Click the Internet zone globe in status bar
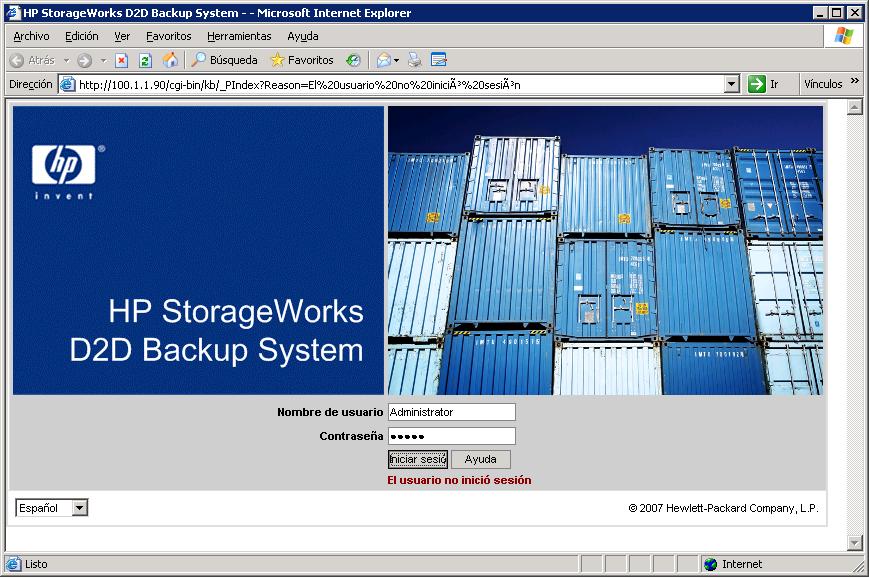 coord(710,564)
